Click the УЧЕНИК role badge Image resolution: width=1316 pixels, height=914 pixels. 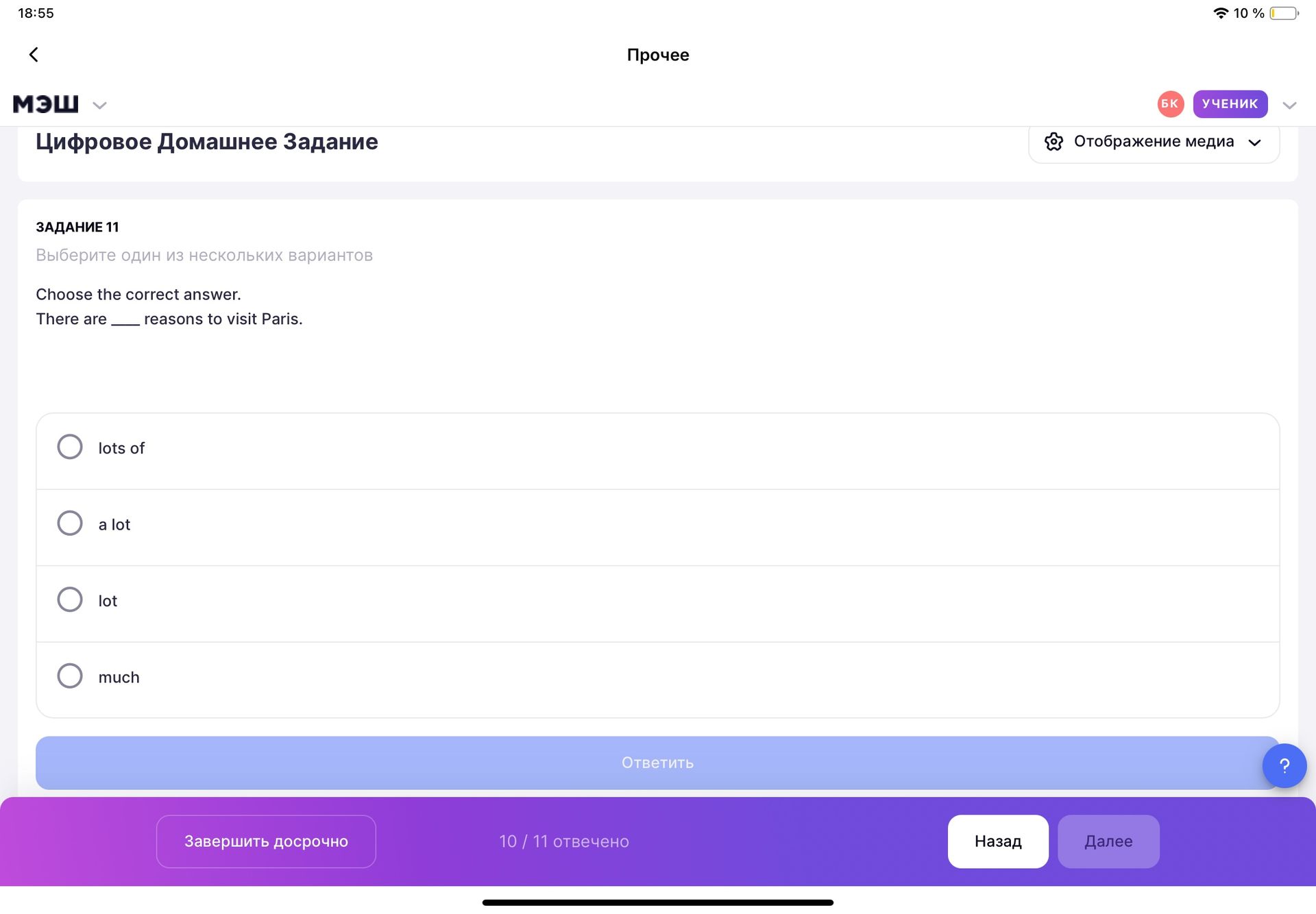[x=1230, y=104]
